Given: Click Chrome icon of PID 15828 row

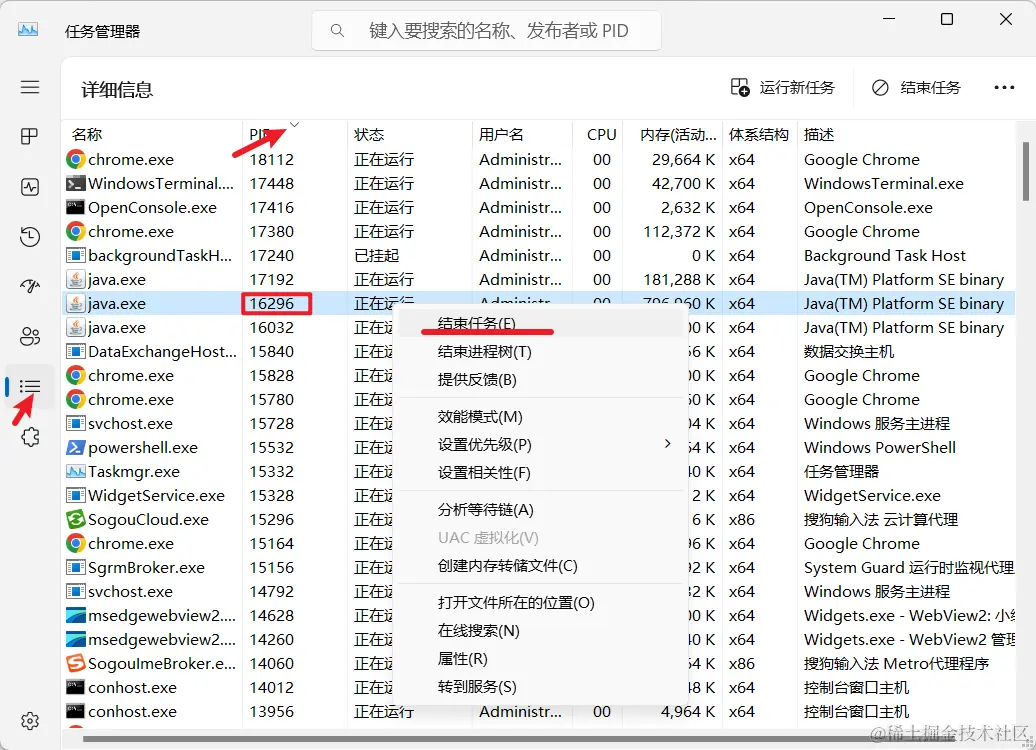Looking at the screenshot, I should (x=75, y=375).
